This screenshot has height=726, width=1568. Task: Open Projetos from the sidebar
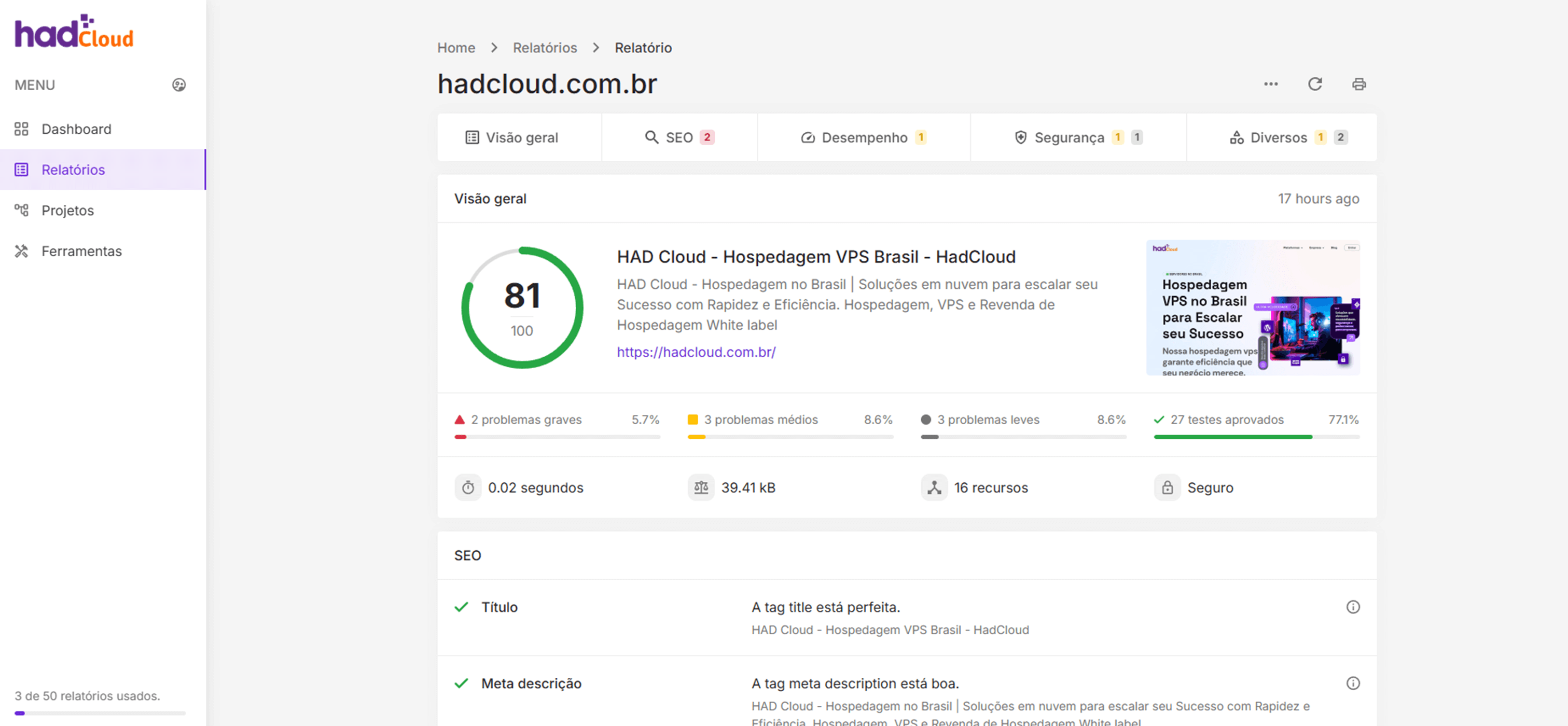pos(103,211)
